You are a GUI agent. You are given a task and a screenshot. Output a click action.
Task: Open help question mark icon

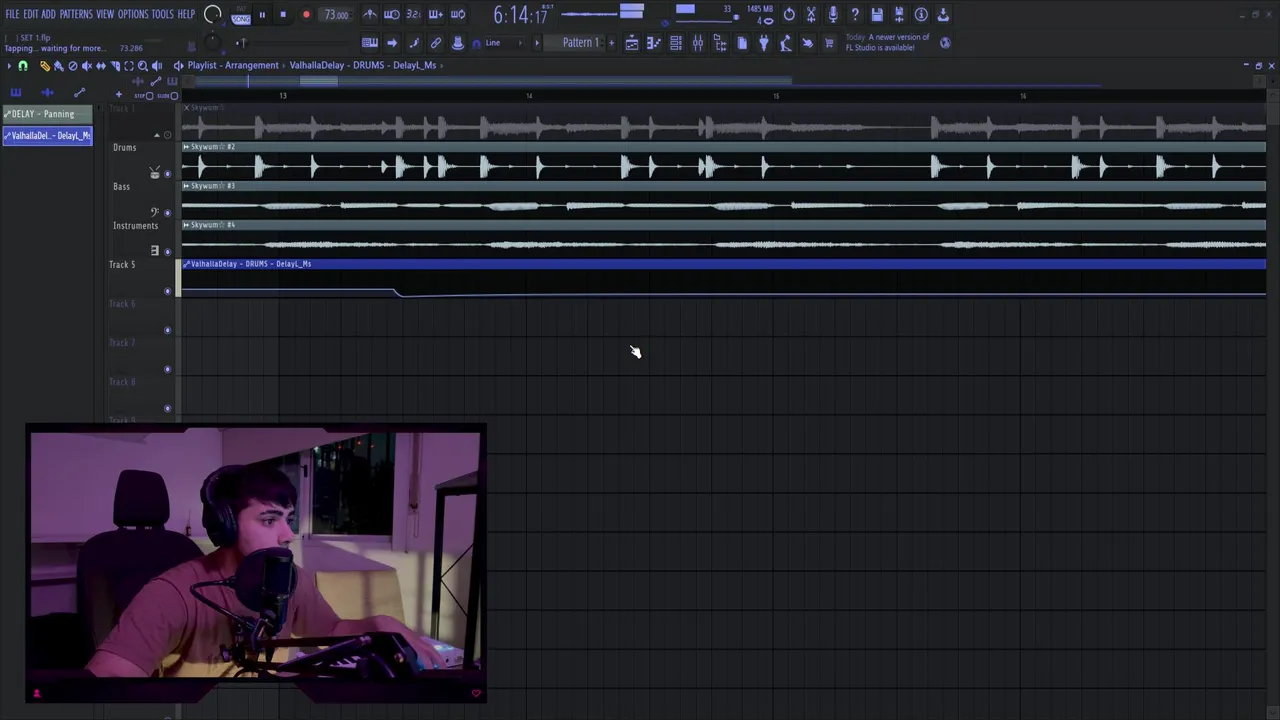tap(855, 15)
